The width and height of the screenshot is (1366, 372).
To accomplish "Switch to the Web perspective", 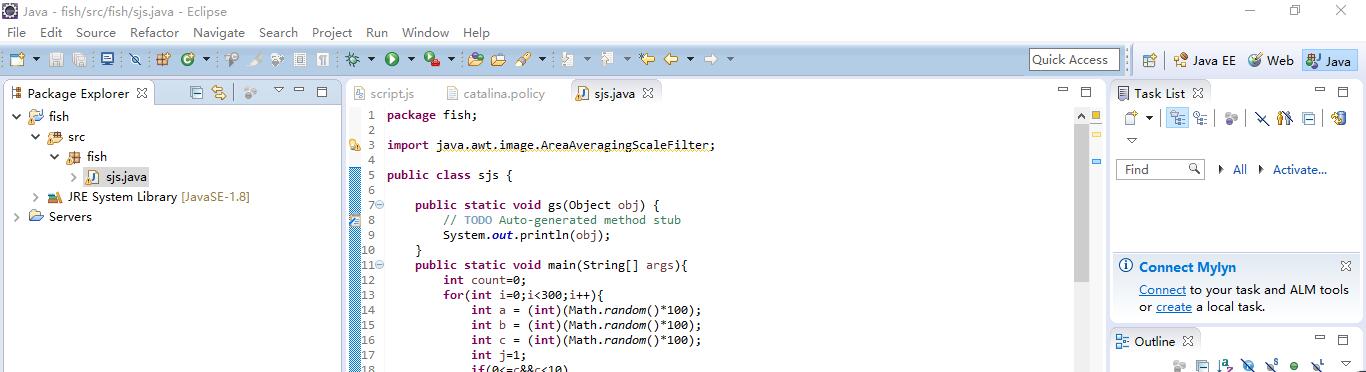I will (x=1270, y=60).
